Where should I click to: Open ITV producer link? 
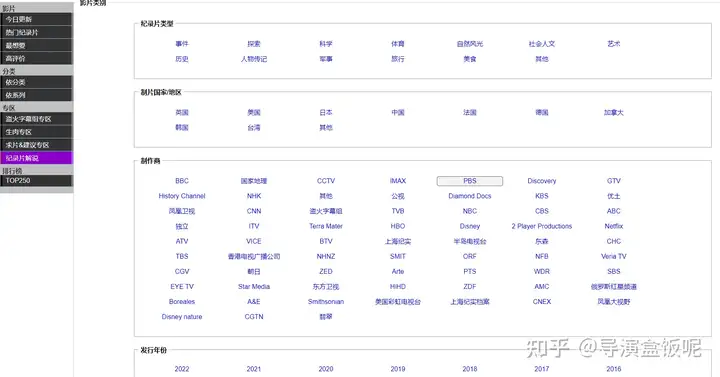click(254, 226)
